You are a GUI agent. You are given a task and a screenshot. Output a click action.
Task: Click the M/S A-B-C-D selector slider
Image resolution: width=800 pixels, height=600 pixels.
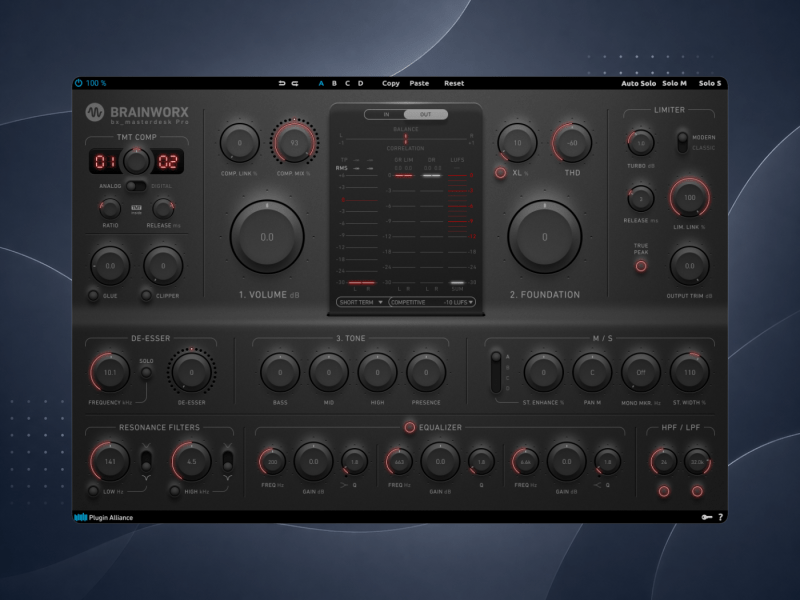(496, 372)
